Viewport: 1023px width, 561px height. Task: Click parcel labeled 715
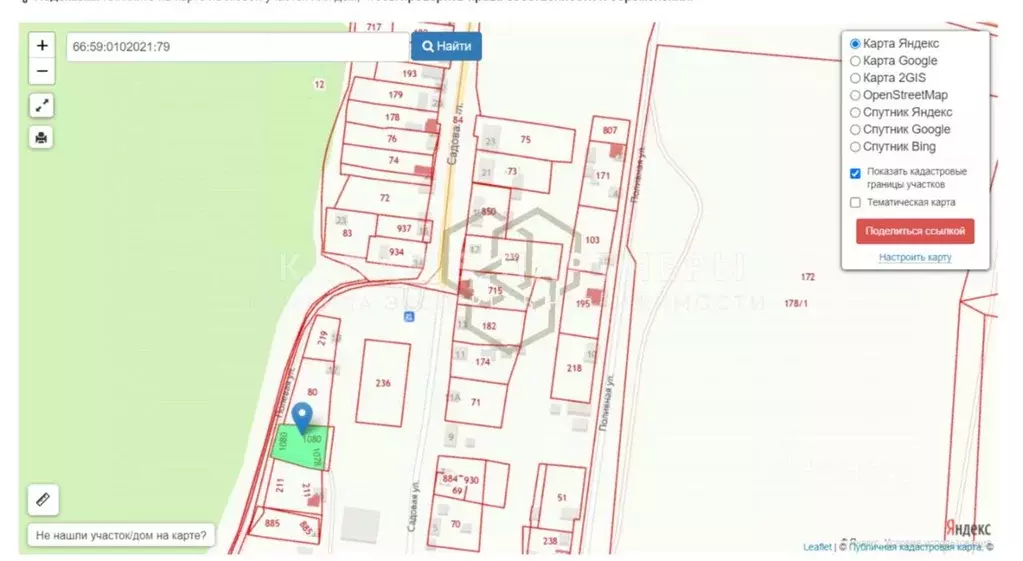pyautogui.click(x=495, y=291)
